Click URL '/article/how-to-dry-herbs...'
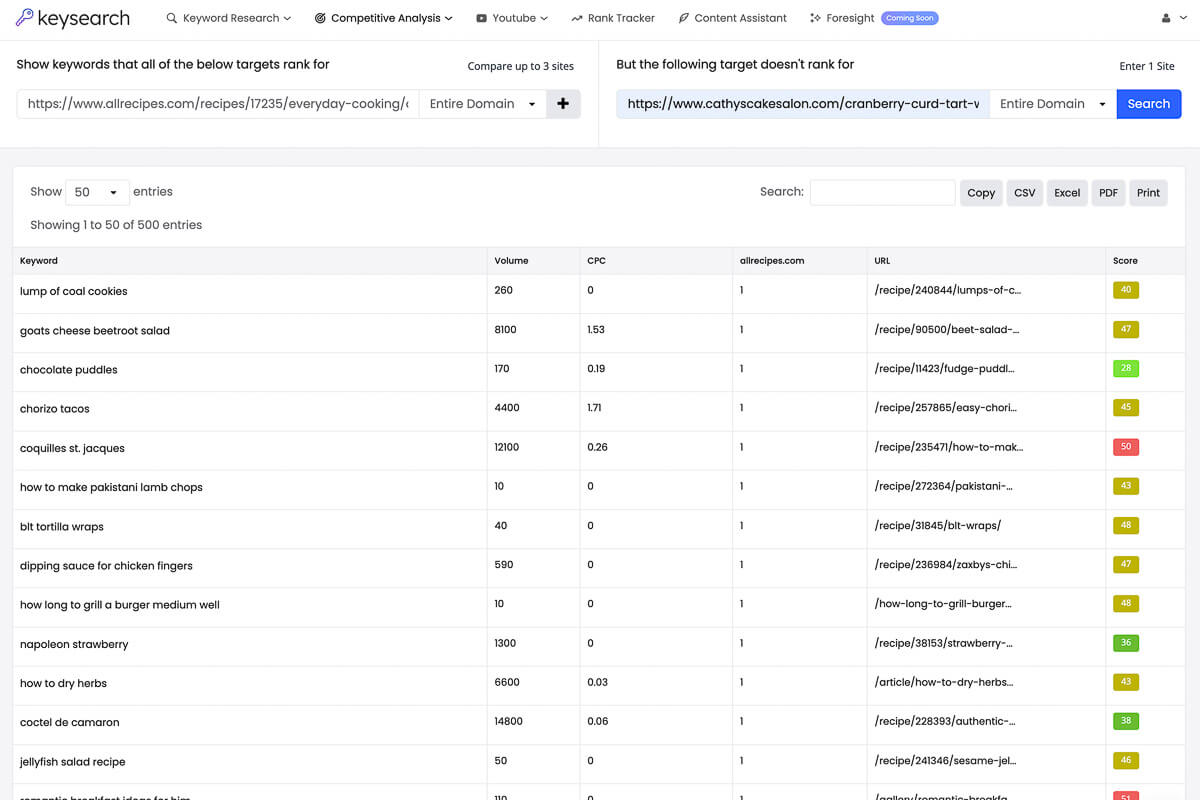The image size is (1200, 800). [945, 682]
